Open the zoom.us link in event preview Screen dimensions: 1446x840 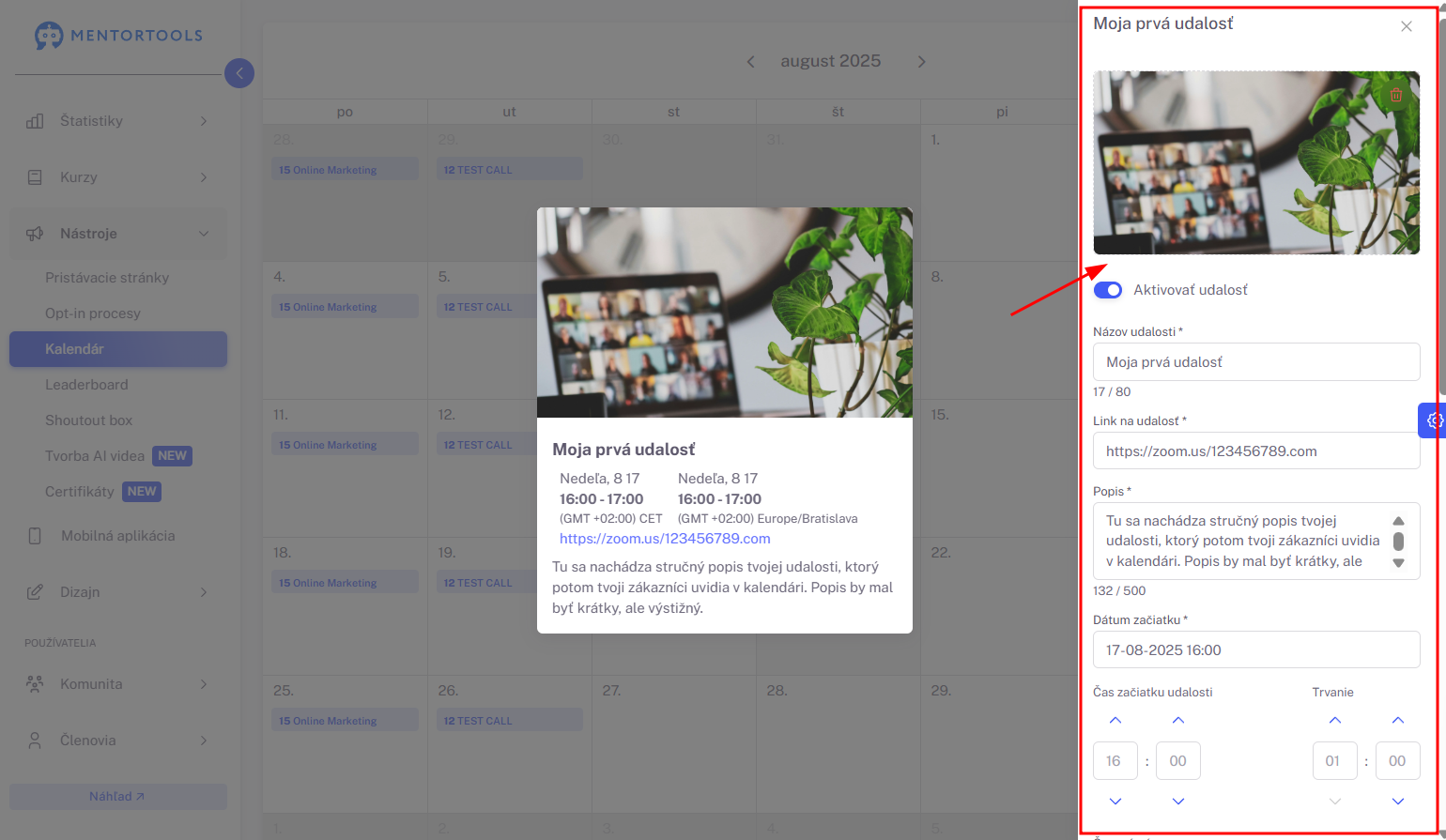(x=665, y=539)
